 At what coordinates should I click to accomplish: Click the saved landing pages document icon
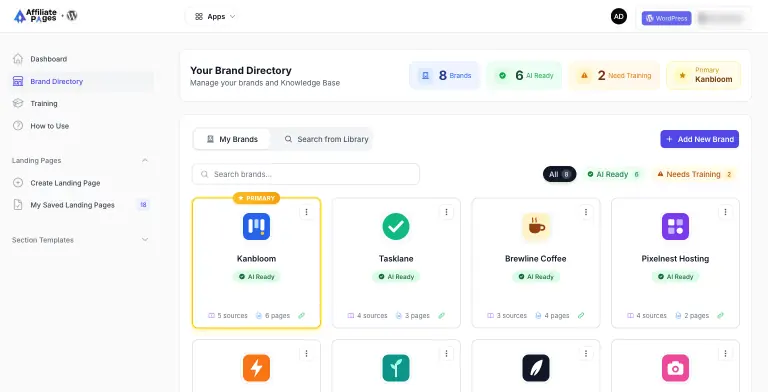point(18,205)
